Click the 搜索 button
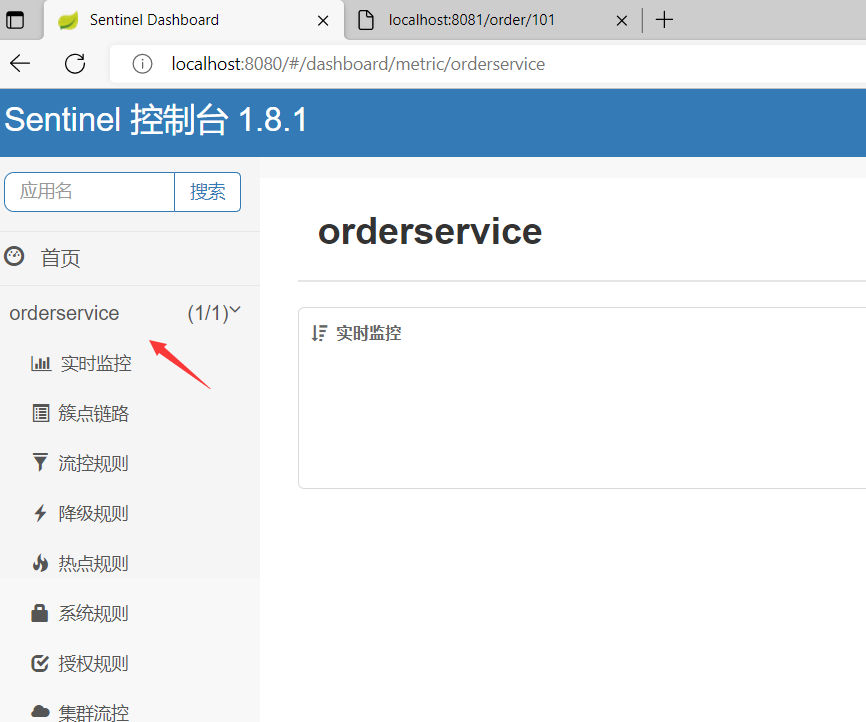Screen dimensions: 866x722 [x=208, y=192]
